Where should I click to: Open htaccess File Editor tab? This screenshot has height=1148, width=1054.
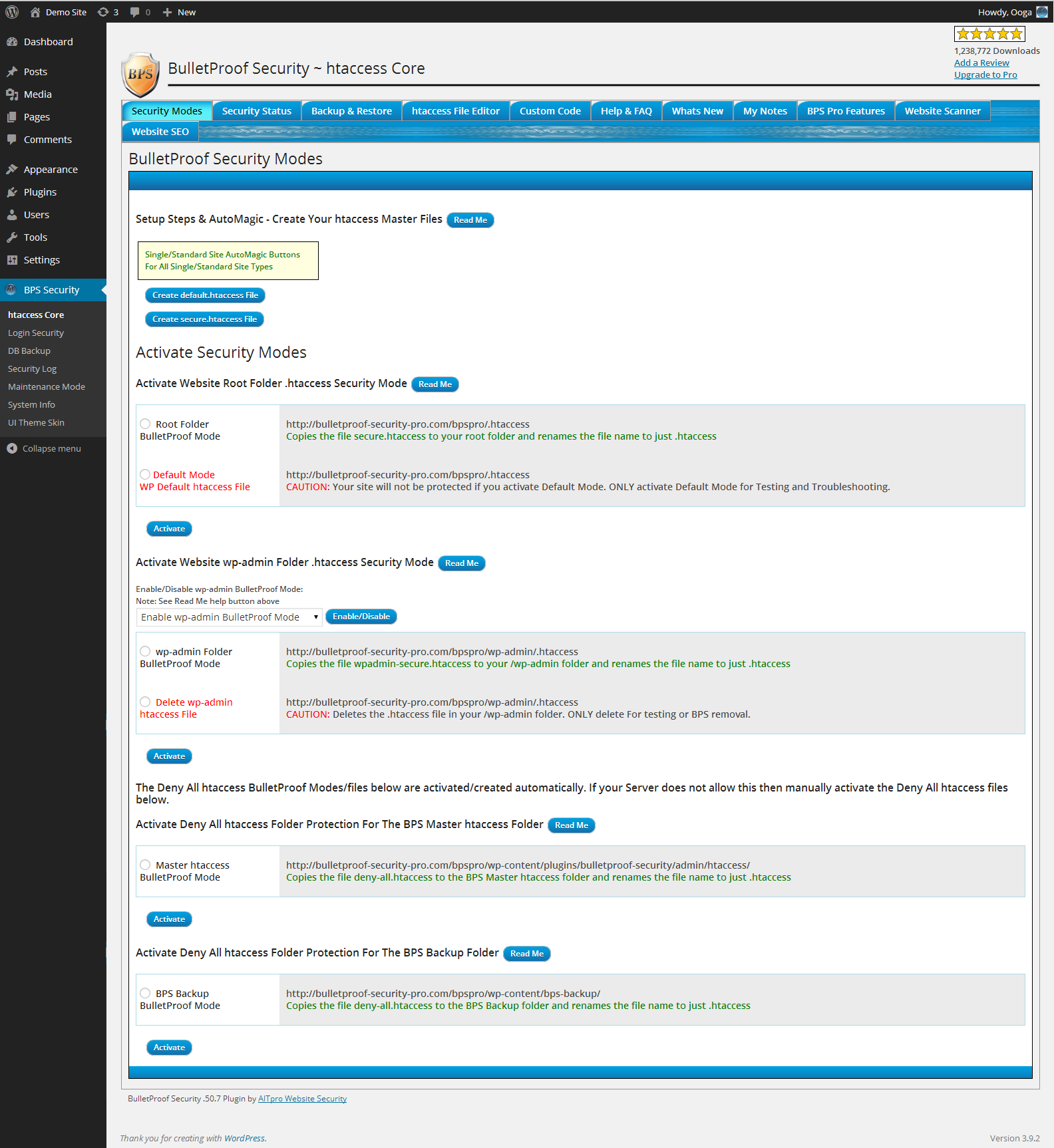pyautogui.click(x=456, y=111)
